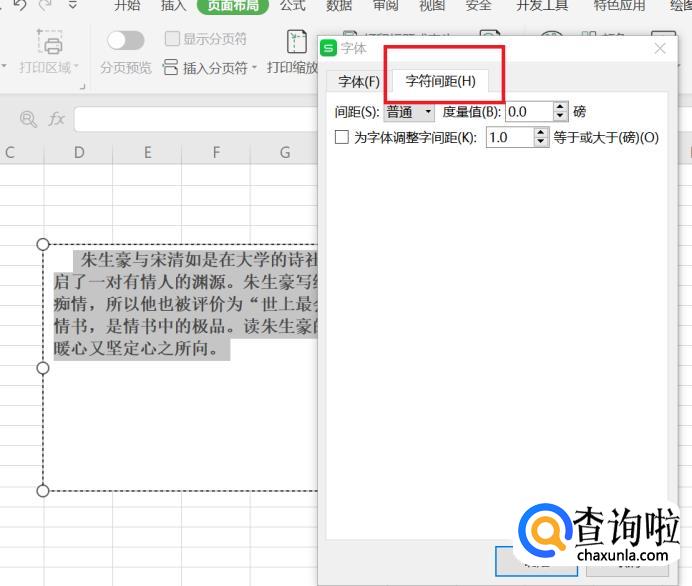Expand the 插入分页符 dropdown arrow
Image resolution: width=692 pixels, height=586 pixels.
(x=254, y=68)
